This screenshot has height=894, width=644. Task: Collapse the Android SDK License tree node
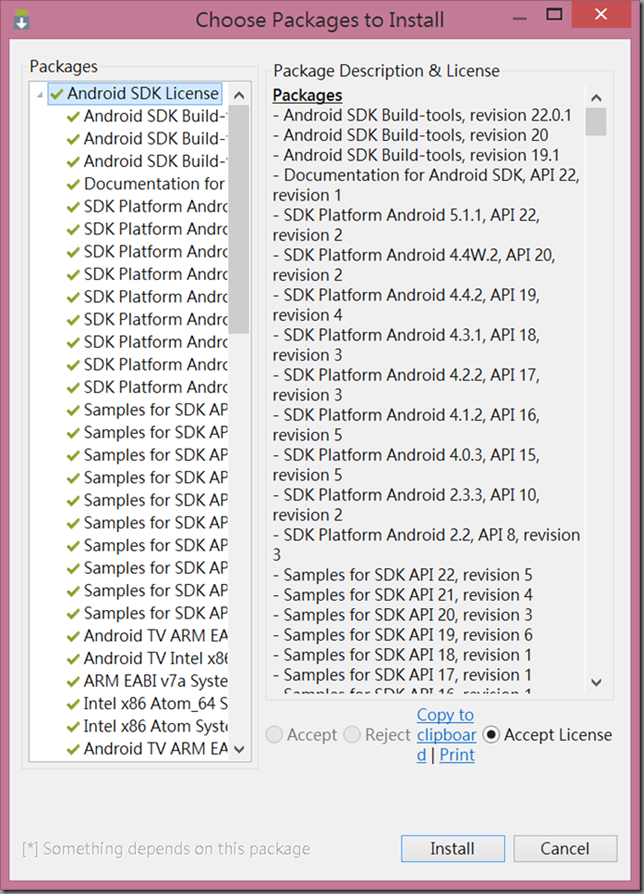pyautogui.click(x=39, y=95)
